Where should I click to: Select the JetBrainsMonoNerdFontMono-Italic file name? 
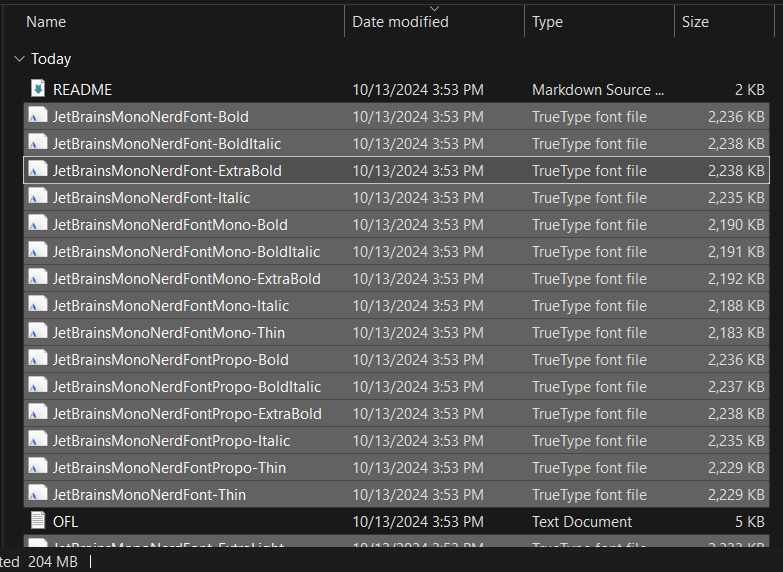[171, 306]
